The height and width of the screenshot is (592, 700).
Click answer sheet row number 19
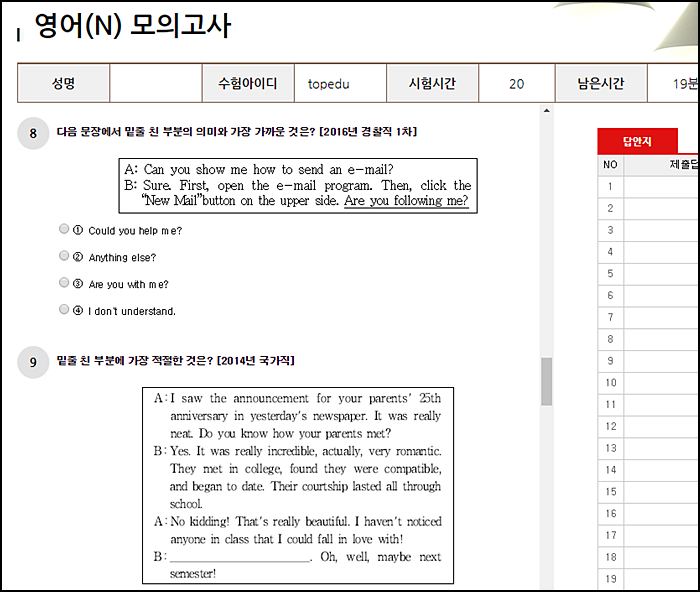tap(611, 579)
